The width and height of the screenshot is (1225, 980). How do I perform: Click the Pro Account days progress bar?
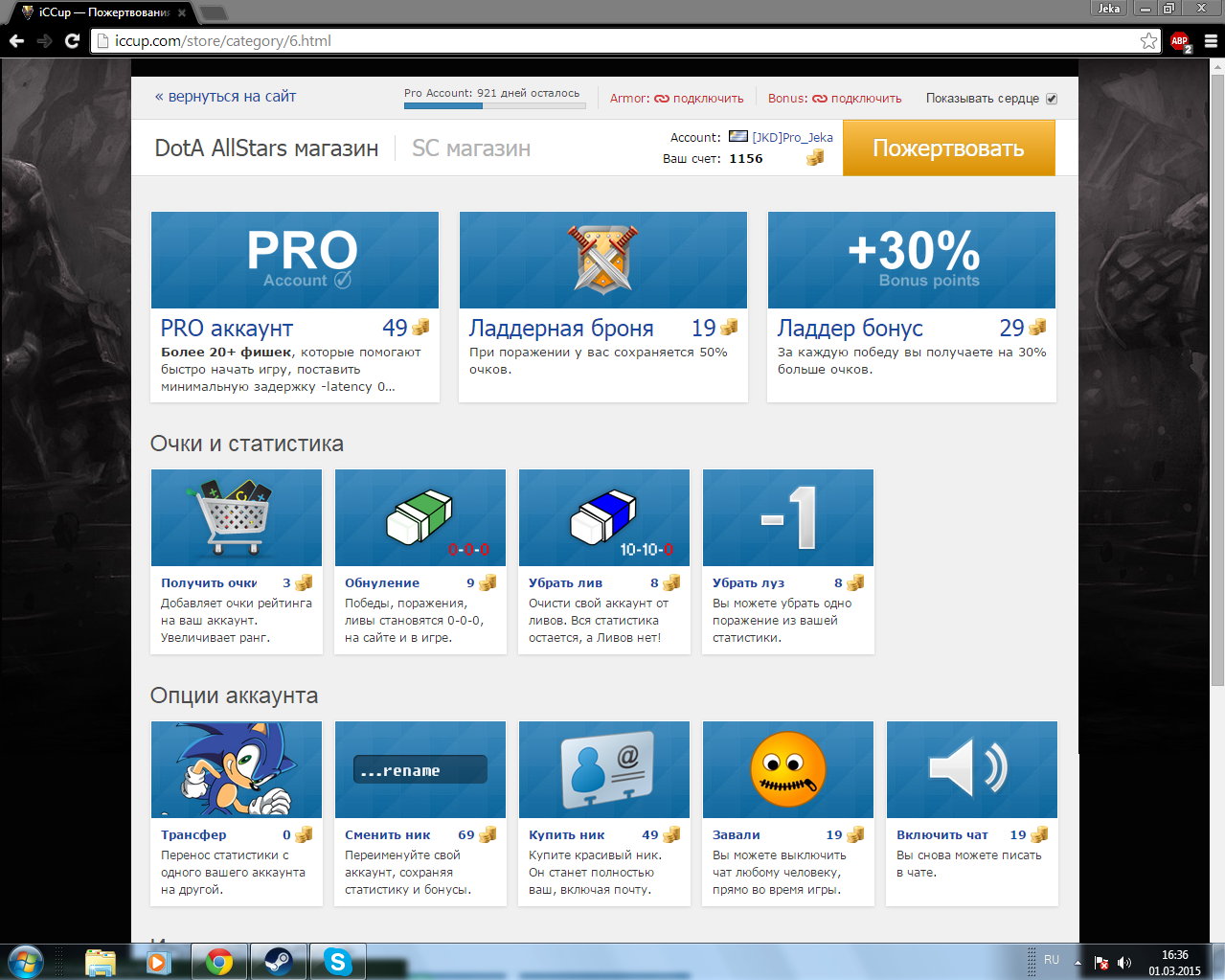click(x=494, y=105)
